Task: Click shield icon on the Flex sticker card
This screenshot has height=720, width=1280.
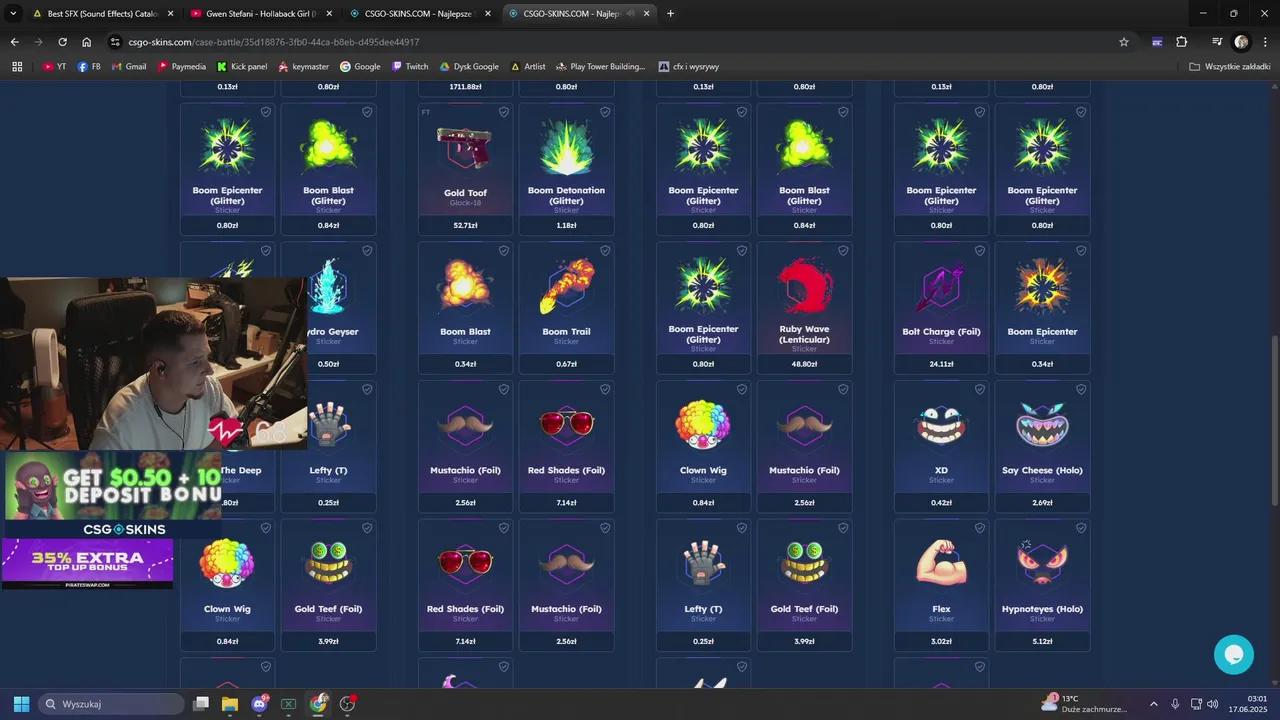Action: click(x=980, y=528)
